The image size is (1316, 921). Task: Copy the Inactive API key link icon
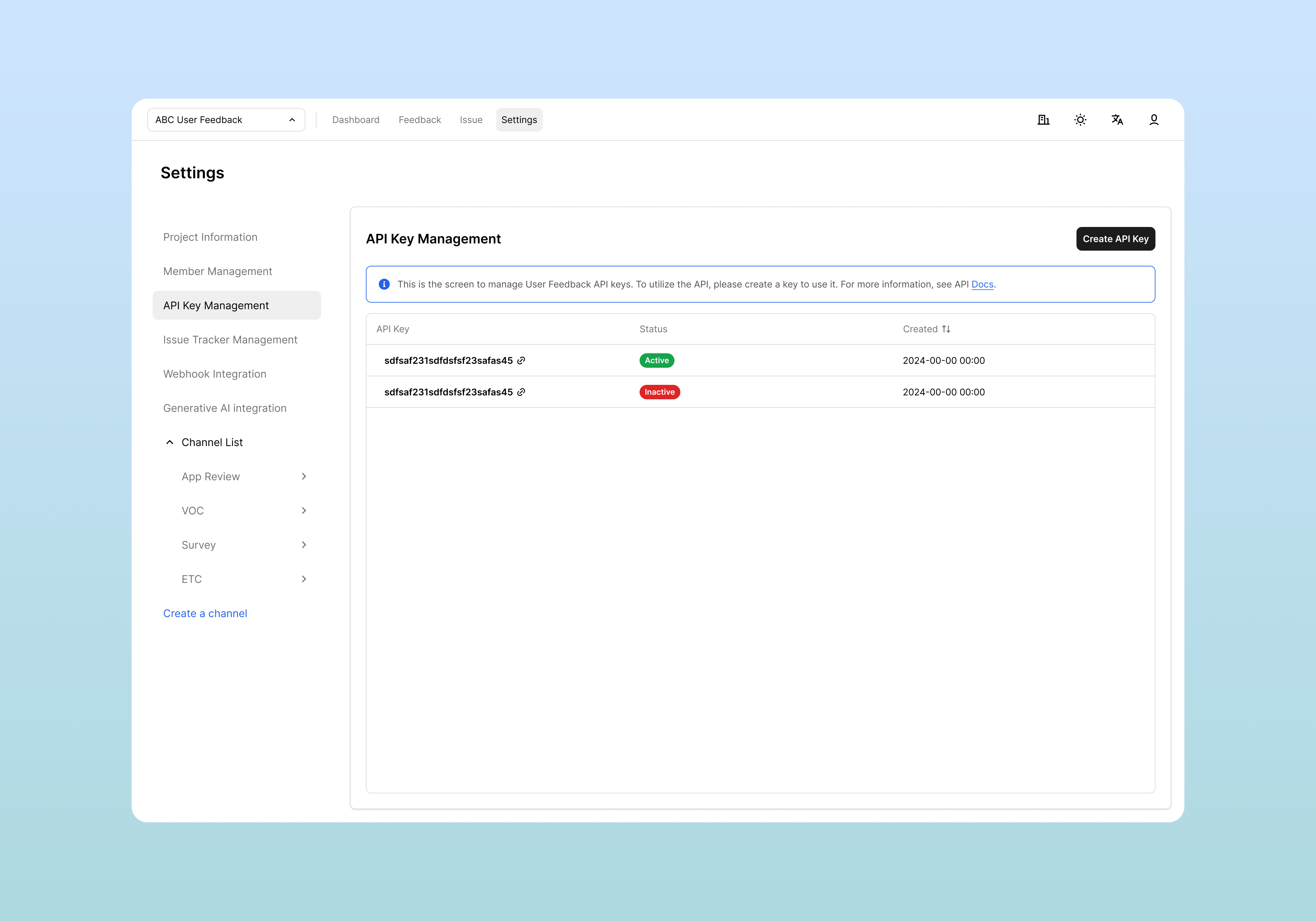pyautogui.click(x=521, y=392)
